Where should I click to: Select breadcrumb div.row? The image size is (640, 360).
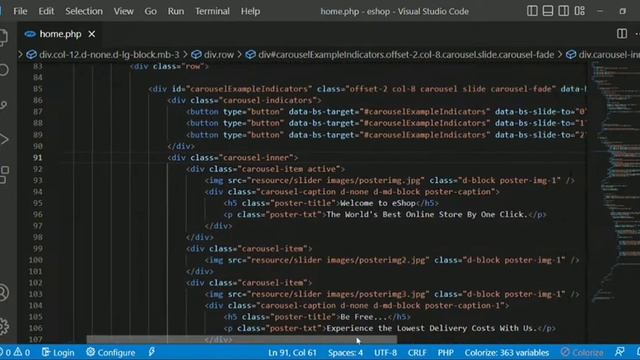(x=219, y=55)
